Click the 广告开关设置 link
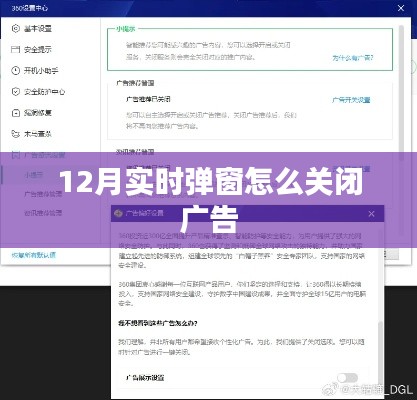This screenshot has width=417, height=400. 351,100
